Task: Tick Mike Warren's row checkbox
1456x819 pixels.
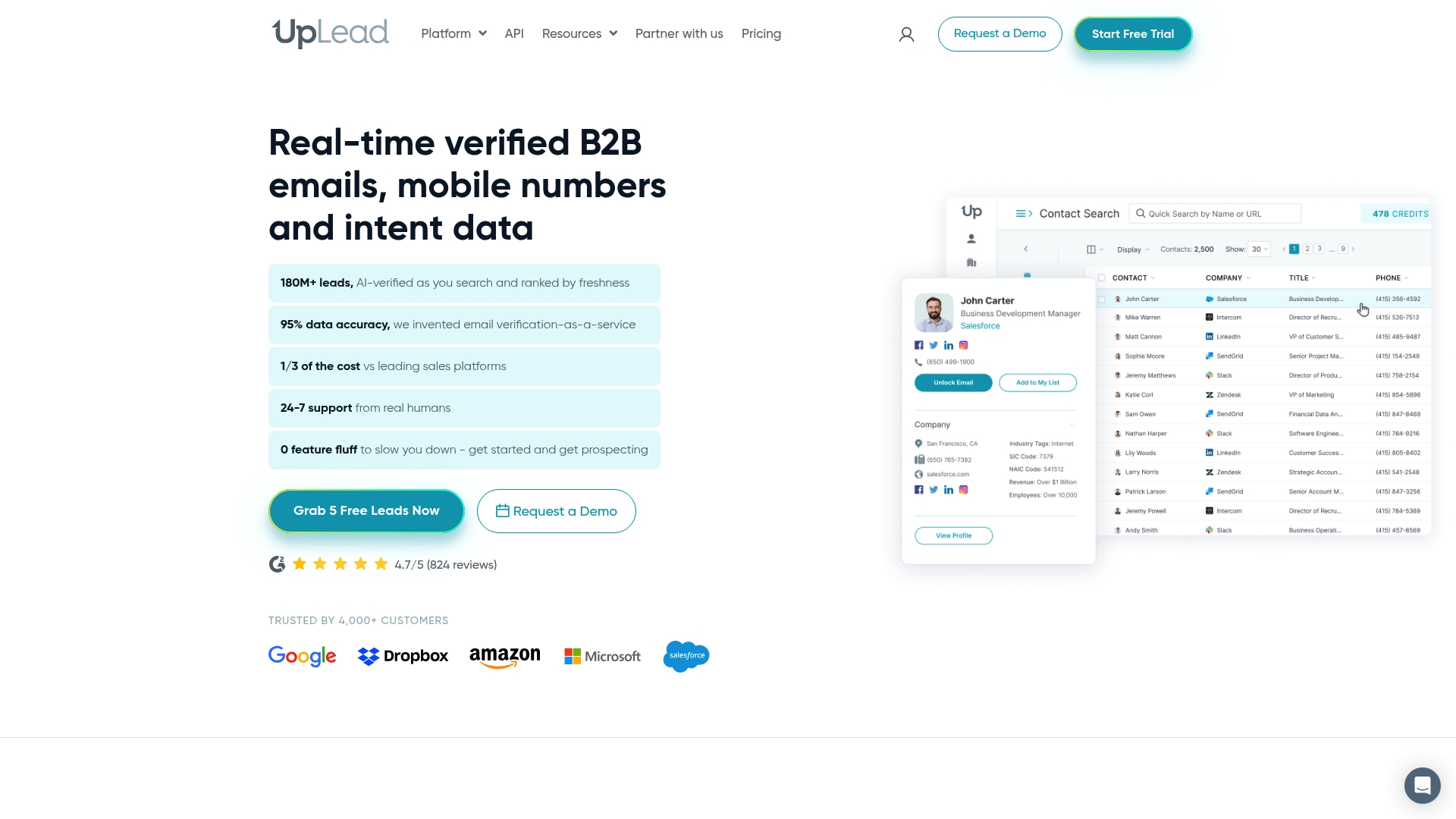Action: click(1102, 317)
